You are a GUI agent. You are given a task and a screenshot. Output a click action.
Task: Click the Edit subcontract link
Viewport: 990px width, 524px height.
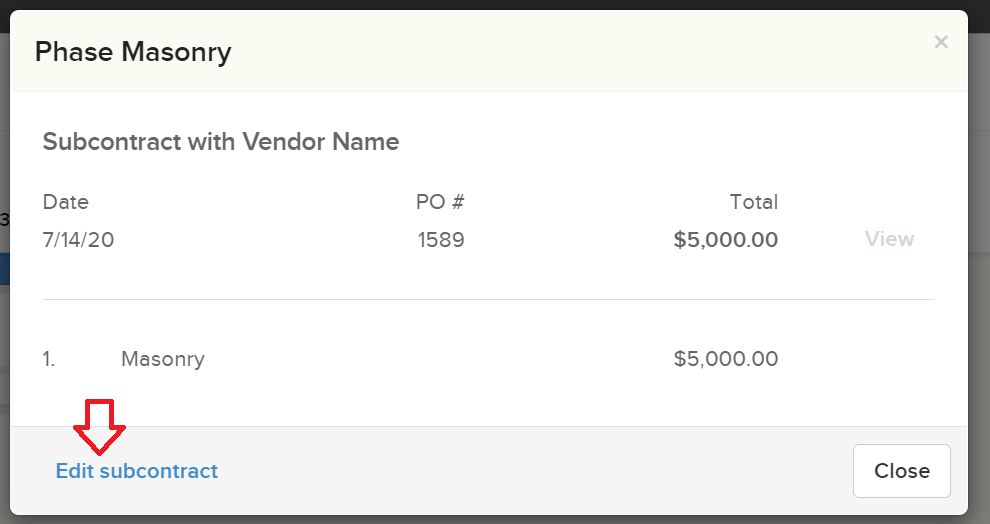pos(137,471)
